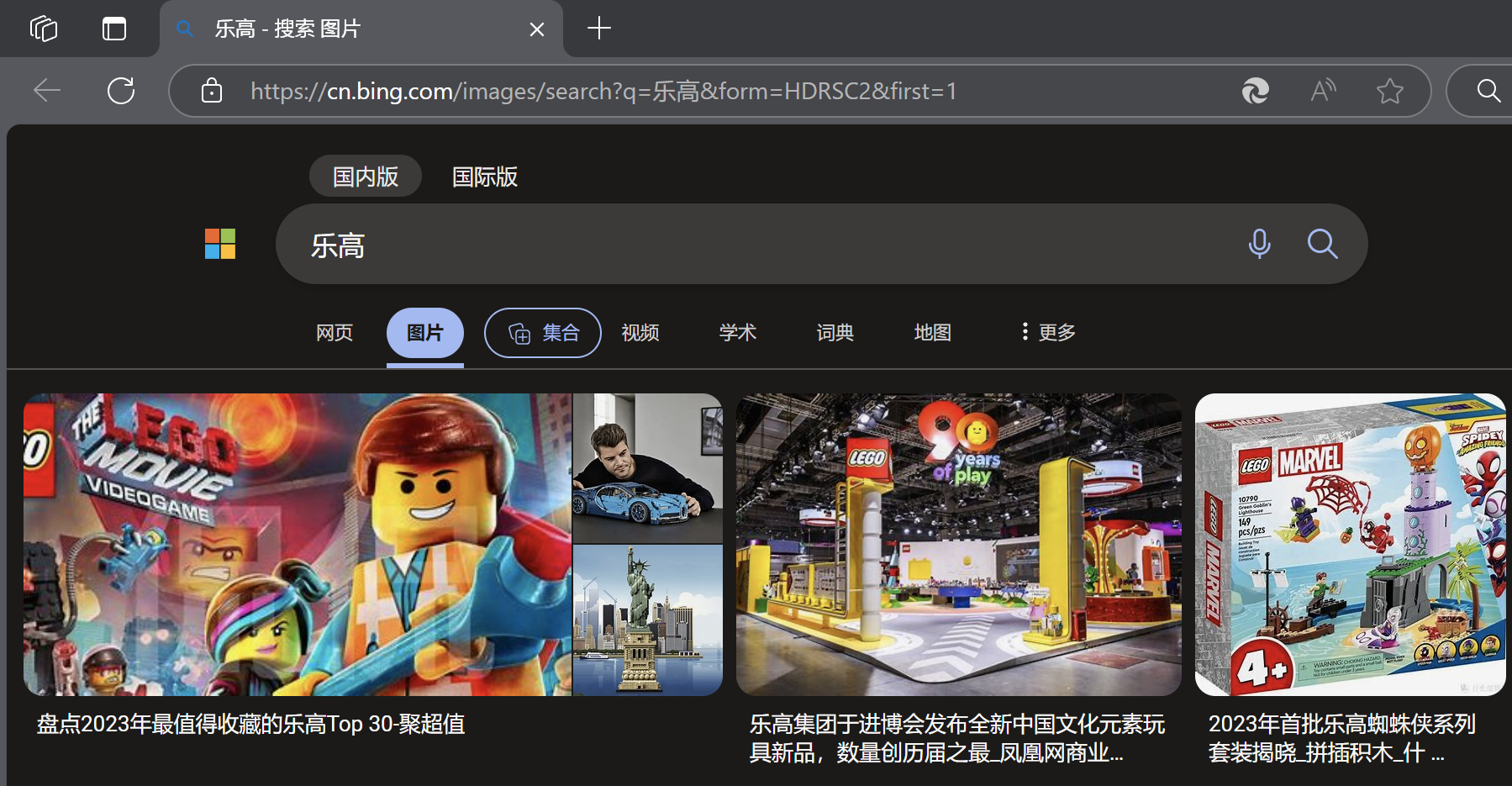Start voice search with microphone icon
The width and height of the screenshot is (1512, 786).
point(1259,244)
